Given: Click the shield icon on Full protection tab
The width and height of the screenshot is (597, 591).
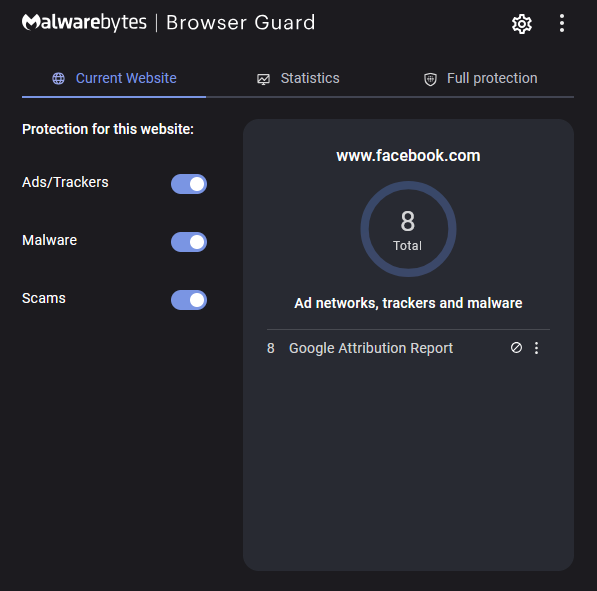Looking at the screenshot, I should [430, 79].
